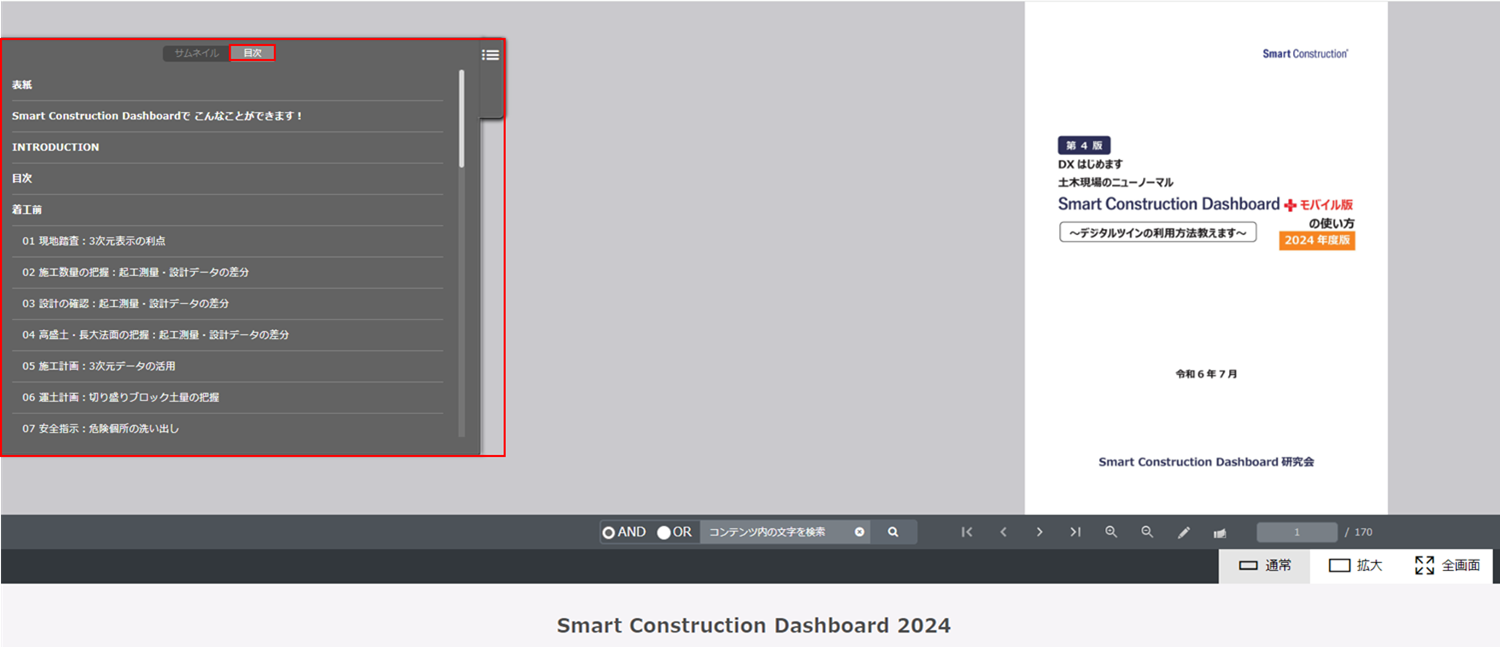Select the 着工前 section heading
Screen dimensions: 1500x647
coord(227,210)
